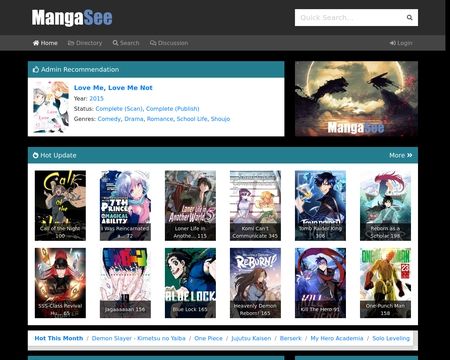Open the Login link
450x360 pixels.
click(x=401, y=43)
